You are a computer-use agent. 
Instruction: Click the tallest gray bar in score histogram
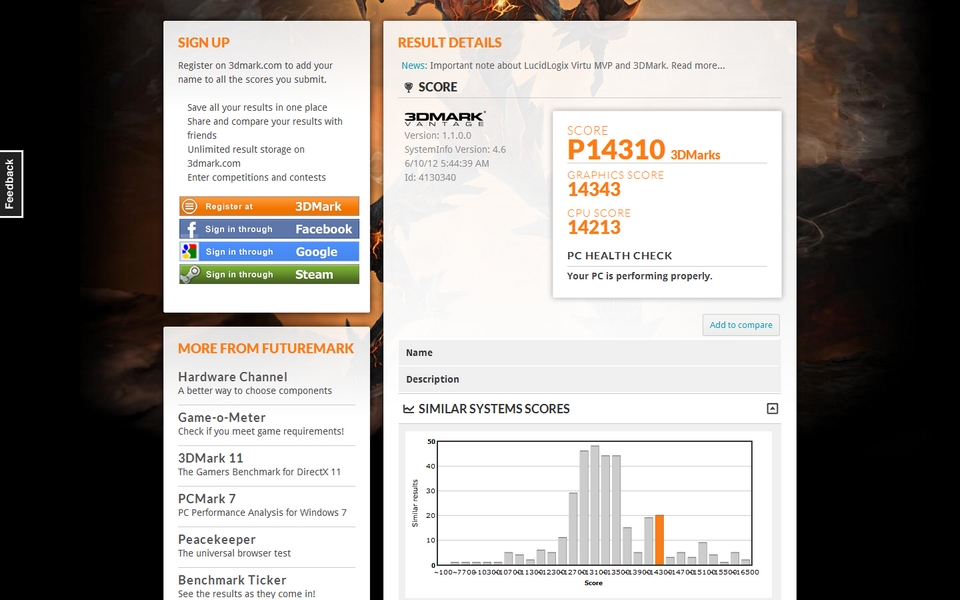tap(594, 505)
